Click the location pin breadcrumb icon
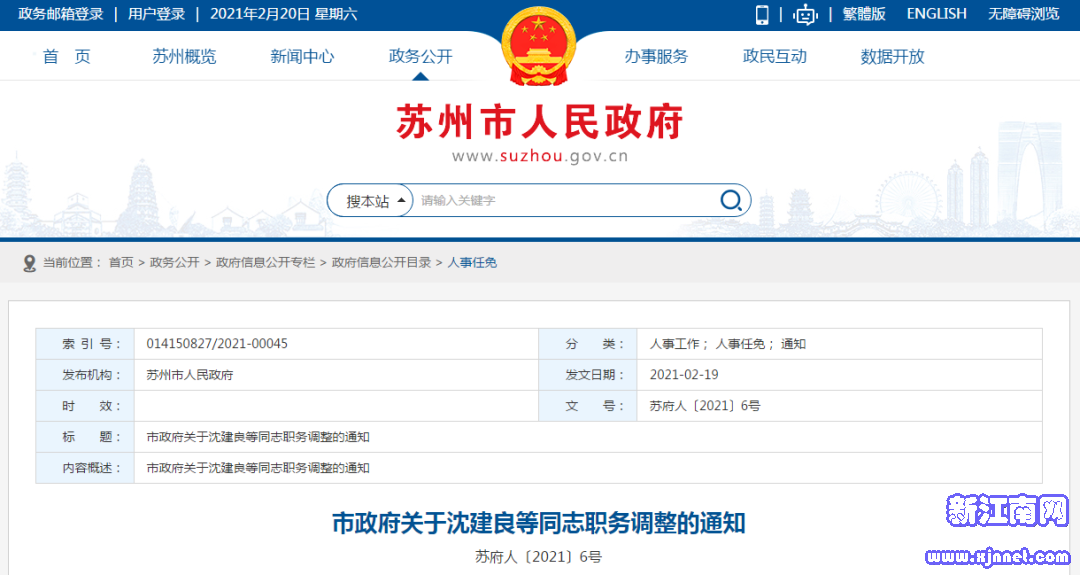This screenshot has height=575, width=1080. 29,262
